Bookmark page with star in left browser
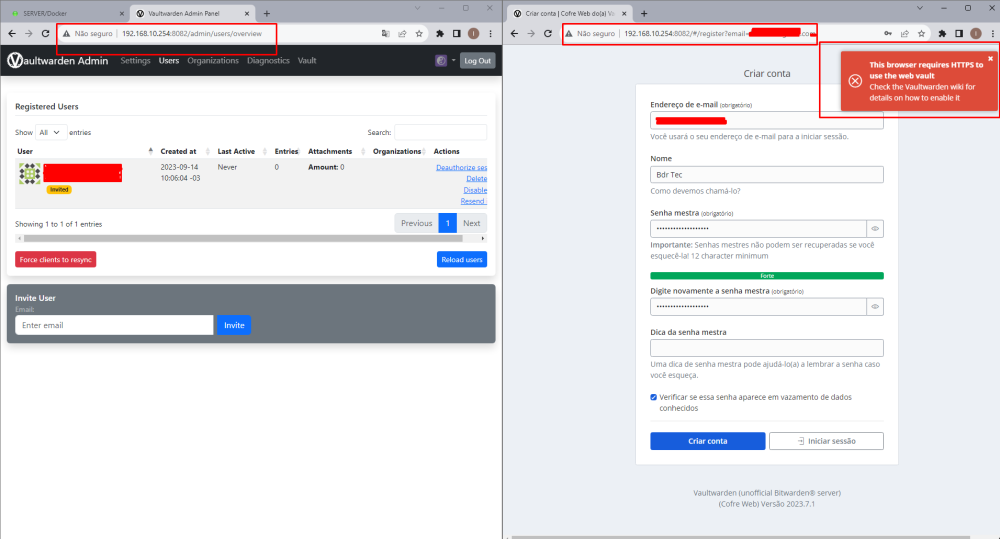This screenshot has width=1000, height=539. 419,33
